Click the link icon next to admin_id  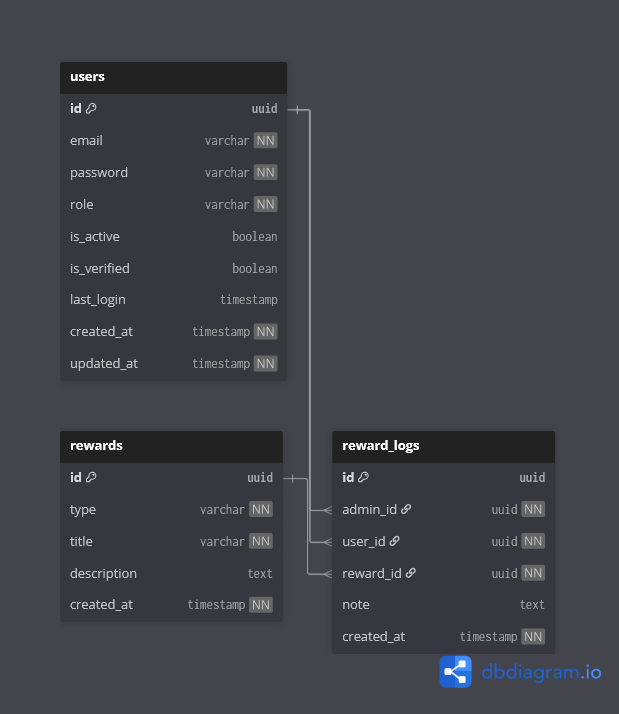tap(406, 510)
